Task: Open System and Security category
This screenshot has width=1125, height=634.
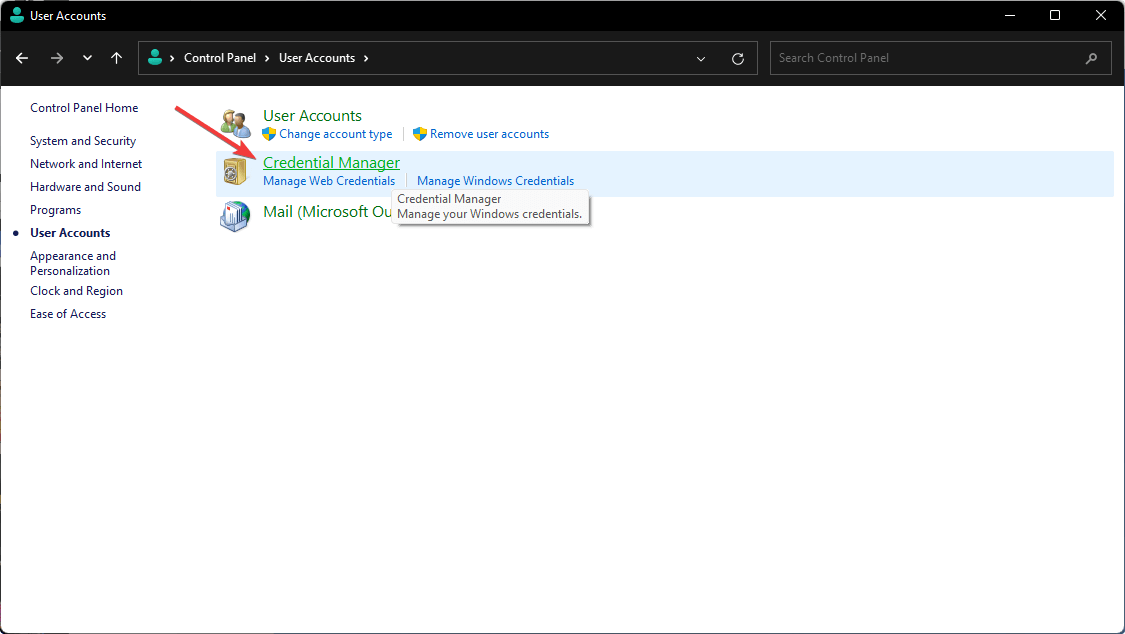Action: click(x=83, y=141)
